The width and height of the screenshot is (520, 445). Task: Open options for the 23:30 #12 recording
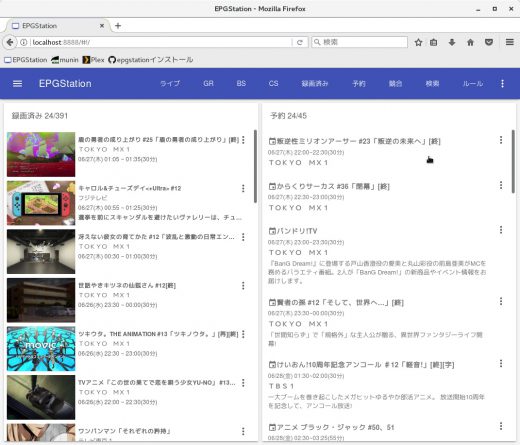[x=243, y=286]
